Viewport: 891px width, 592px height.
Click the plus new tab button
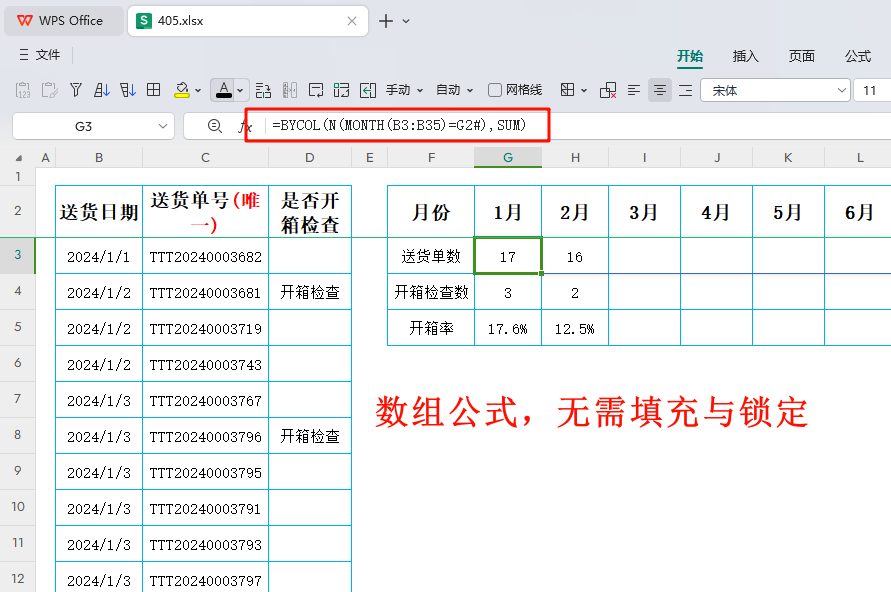pos(386,21)
